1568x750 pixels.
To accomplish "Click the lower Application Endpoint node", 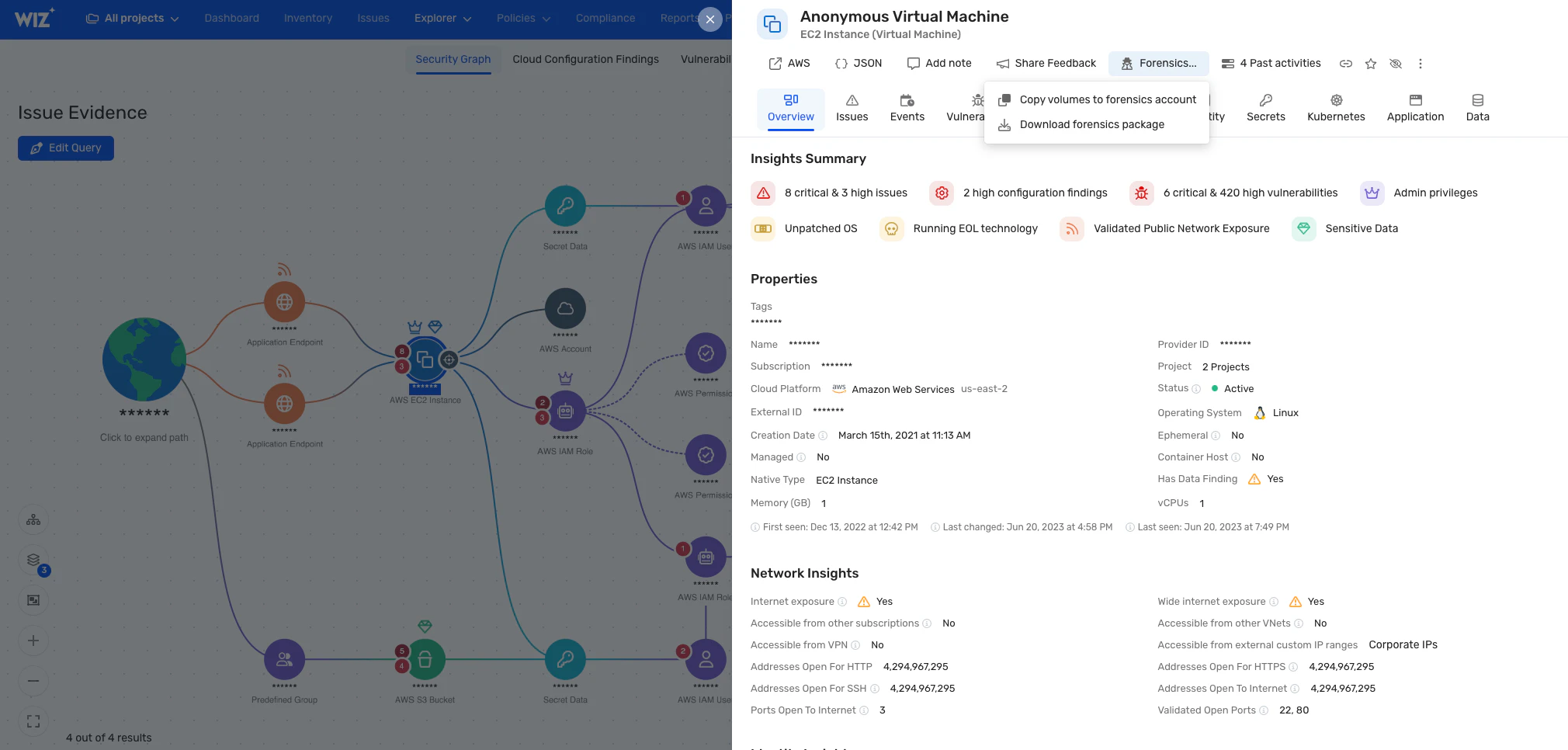I will tap(284, 404).
